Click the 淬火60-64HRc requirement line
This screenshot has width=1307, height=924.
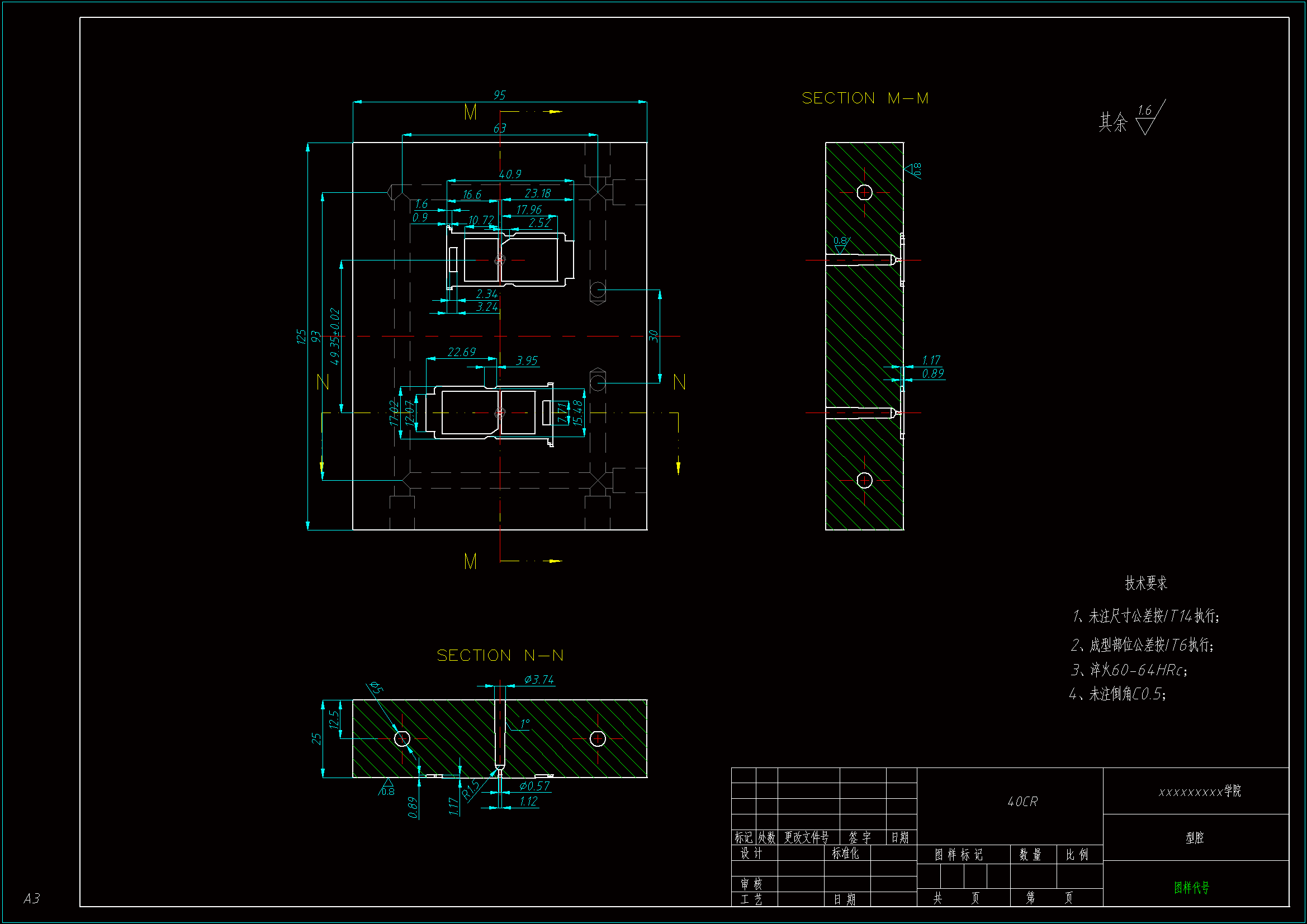(x=1129, y=670)
